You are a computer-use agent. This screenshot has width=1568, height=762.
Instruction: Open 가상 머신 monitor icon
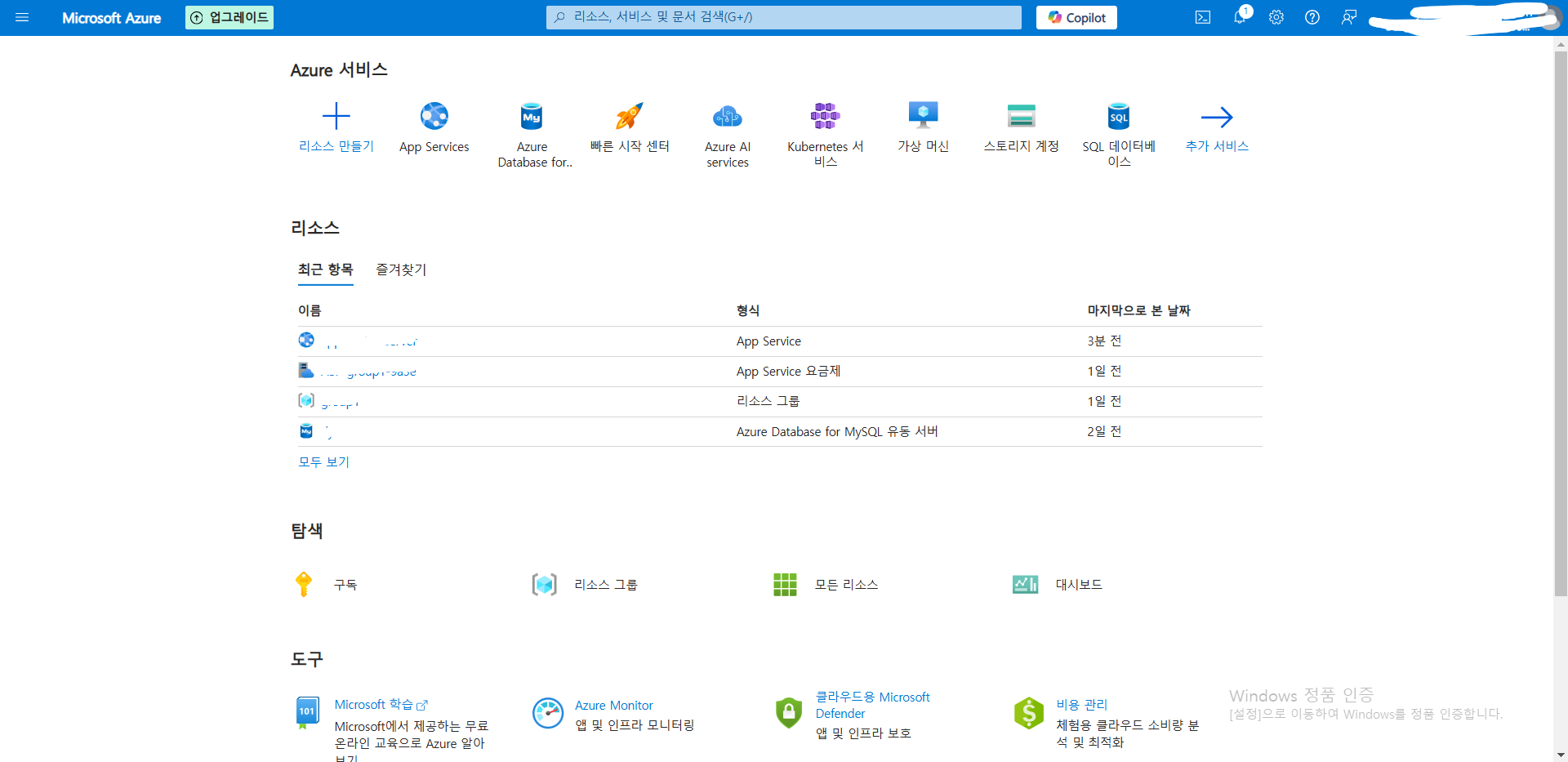pyautogui.click(x=924, y=115)
